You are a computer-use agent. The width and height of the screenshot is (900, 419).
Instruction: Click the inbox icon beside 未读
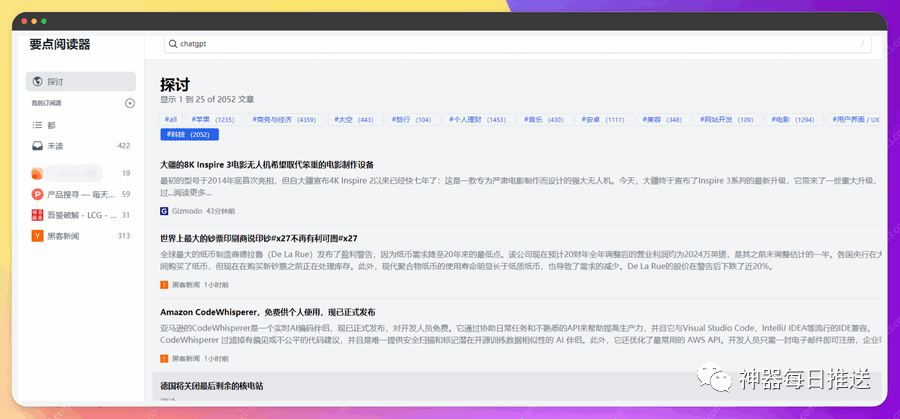pos(37,146)
